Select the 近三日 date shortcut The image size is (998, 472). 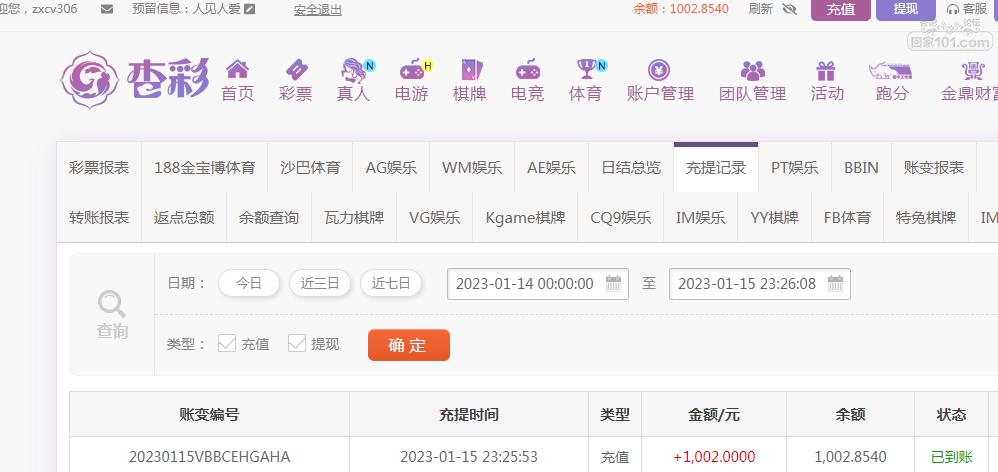click(320, 283)
